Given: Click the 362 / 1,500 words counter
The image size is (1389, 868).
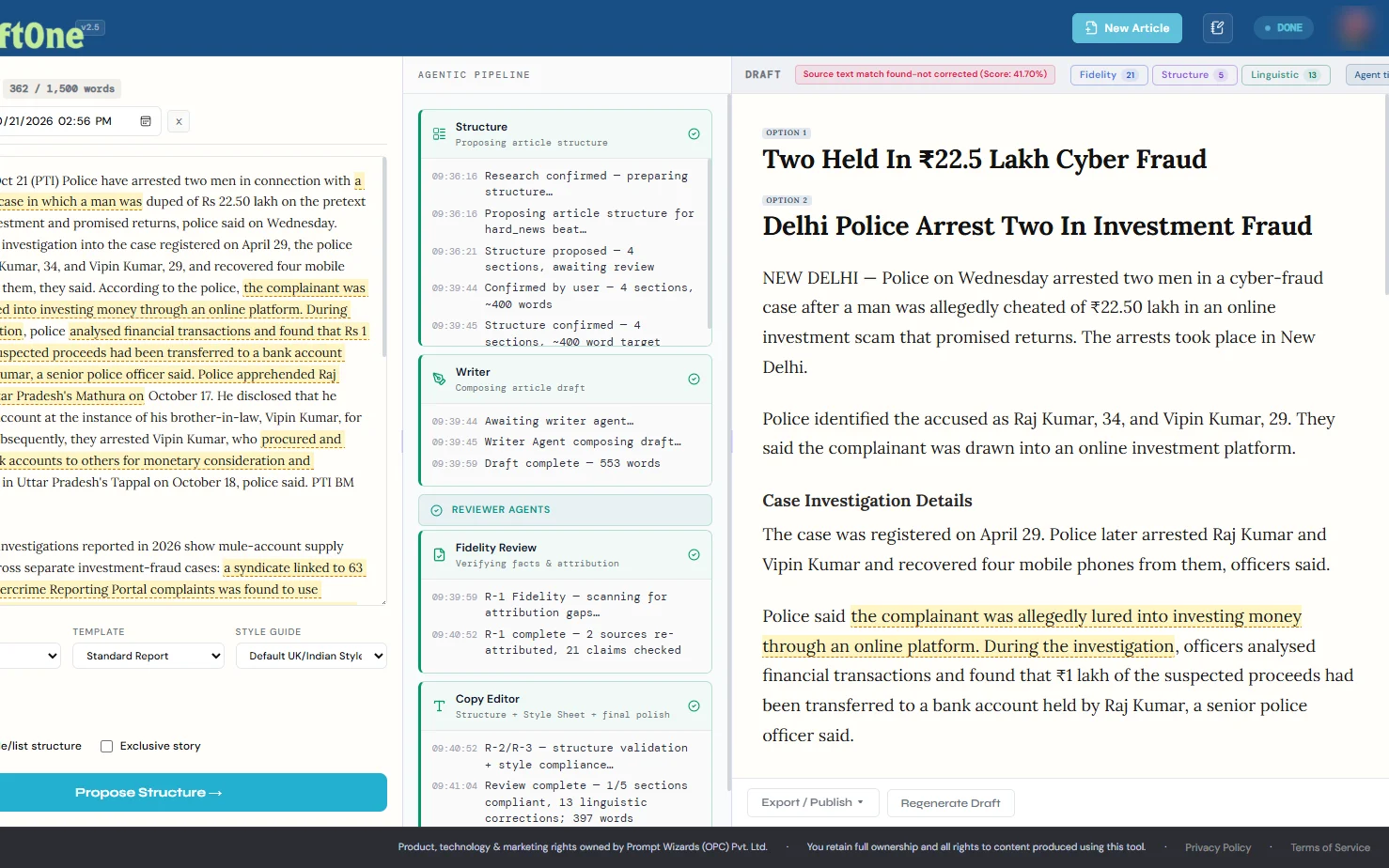Looking at the screenshot, I should tap(61, 89).
